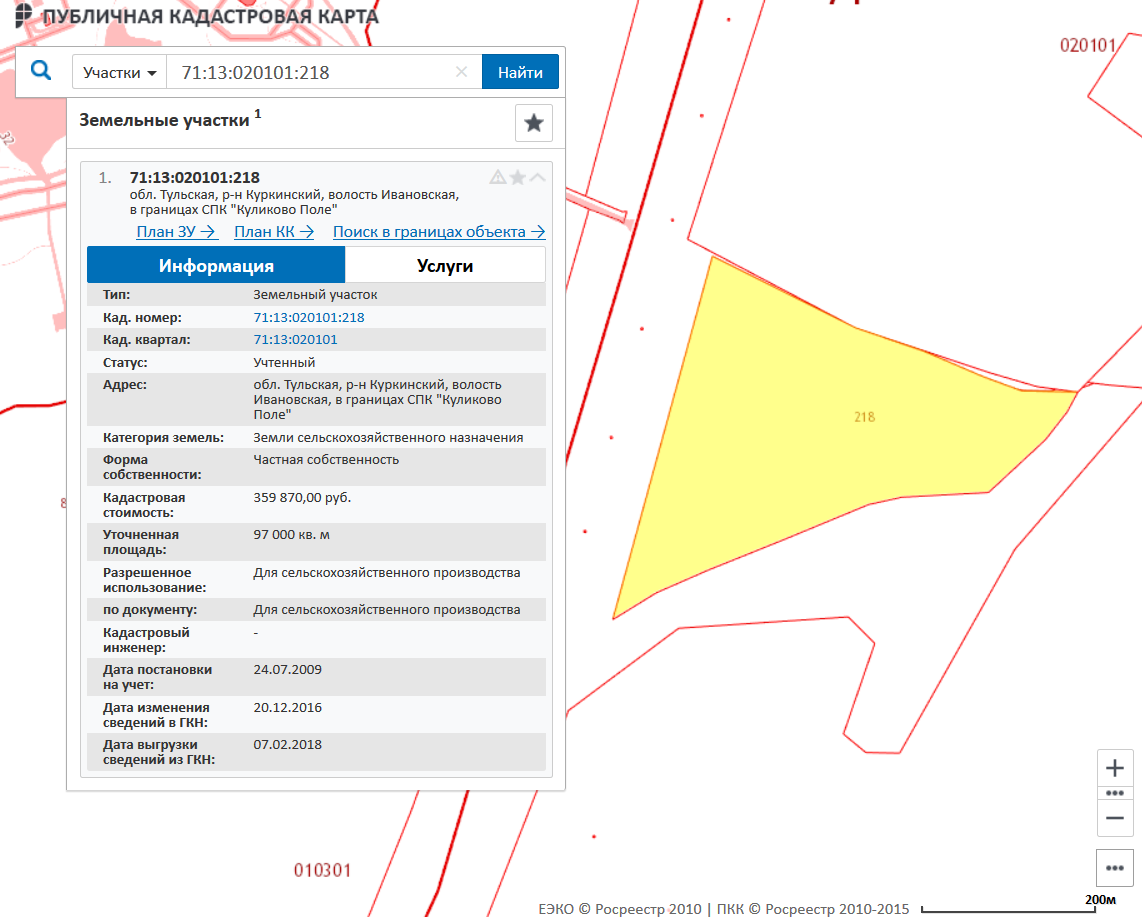1142x917 pixels.
Task: Open the План КК link
Action: click(274, 232)
